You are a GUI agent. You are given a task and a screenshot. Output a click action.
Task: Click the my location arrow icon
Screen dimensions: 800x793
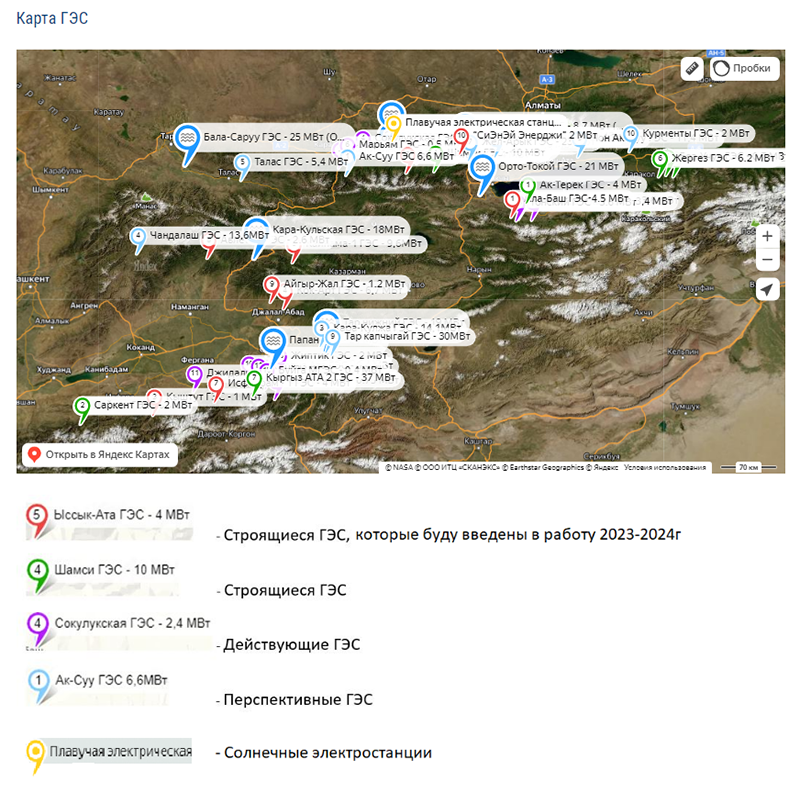[767, 290]
